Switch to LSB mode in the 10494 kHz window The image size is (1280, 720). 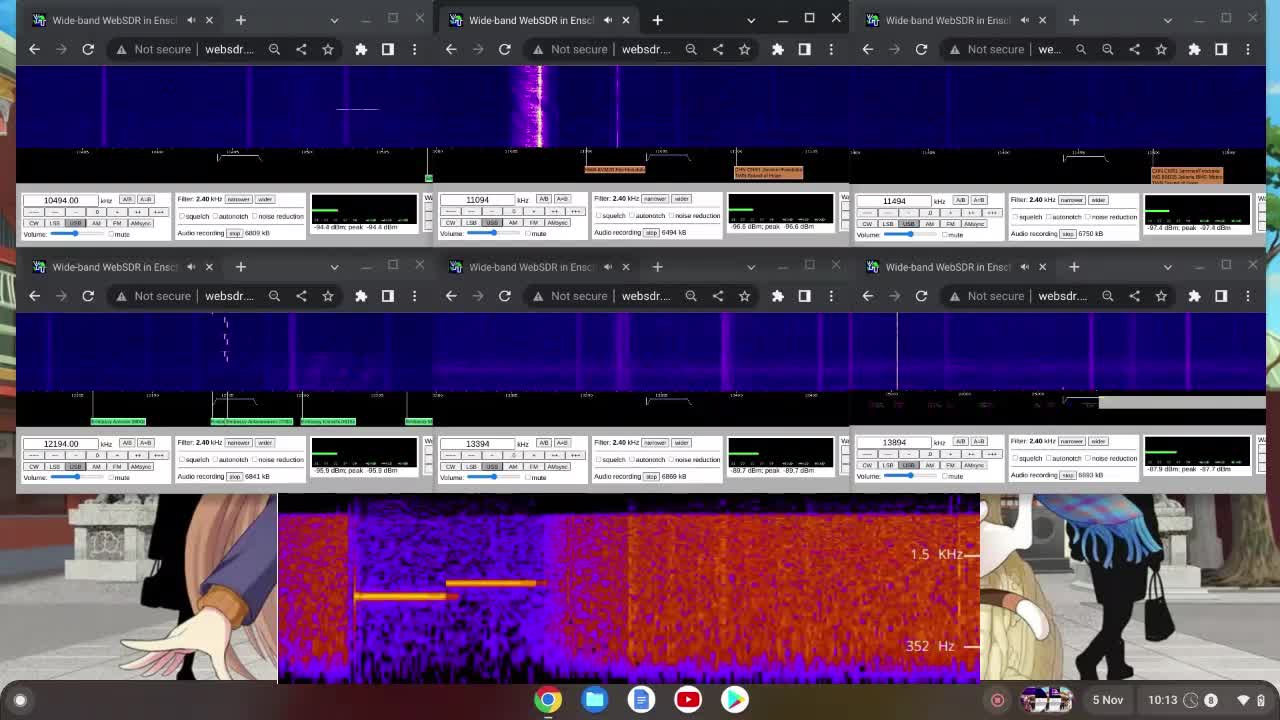[x=54, y=223]
